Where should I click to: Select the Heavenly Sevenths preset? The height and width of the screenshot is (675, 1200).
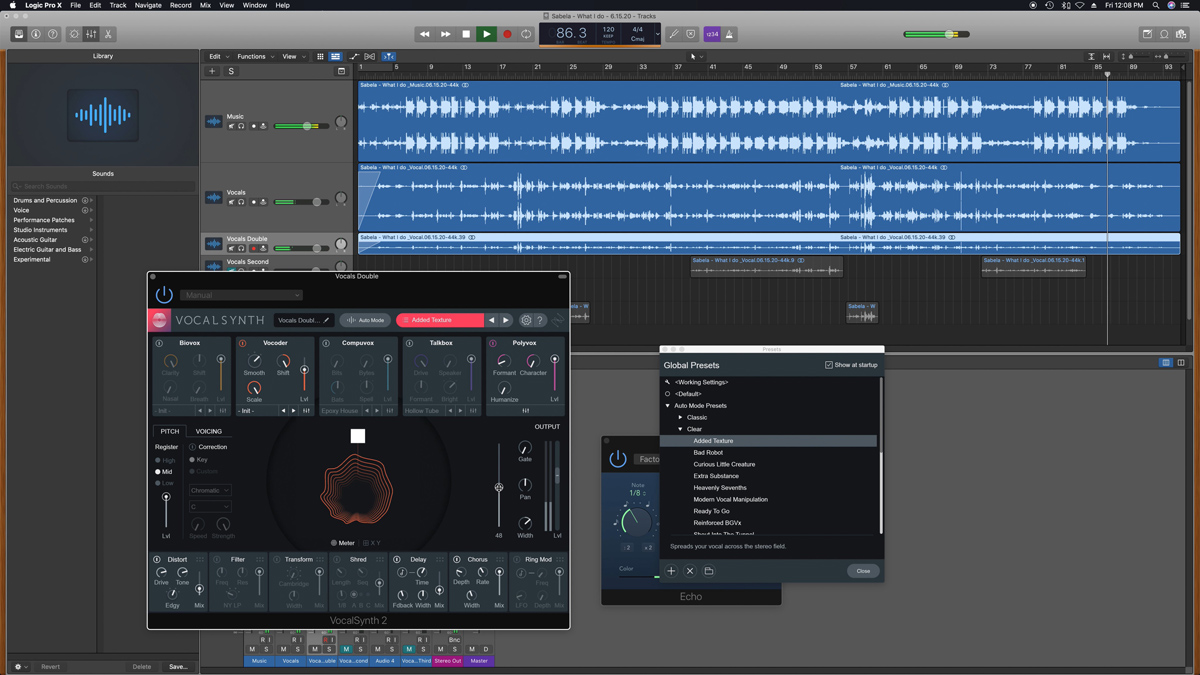(x=720, y=488)
